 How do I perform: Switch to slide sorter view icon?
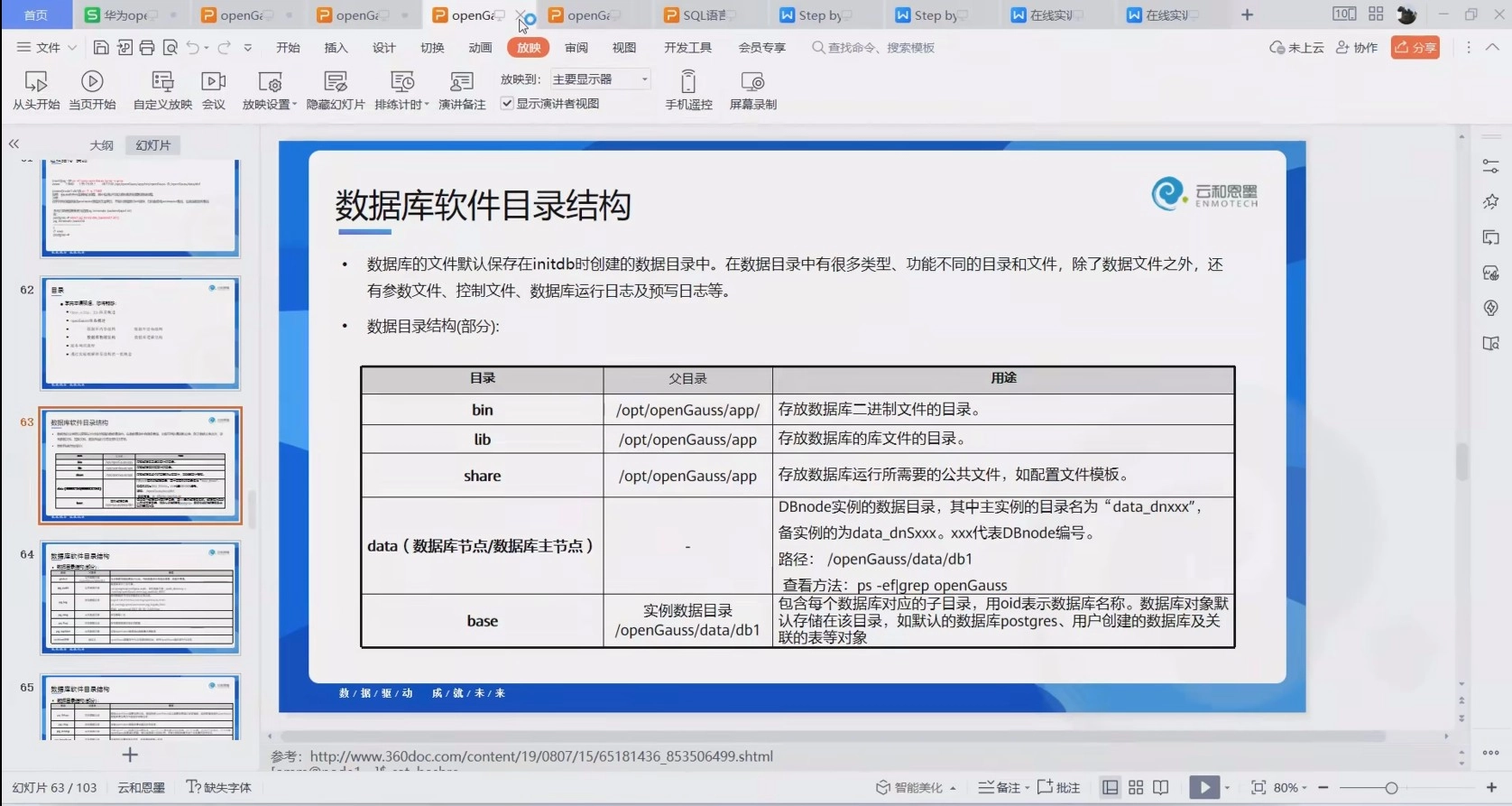click(1136, 788)
